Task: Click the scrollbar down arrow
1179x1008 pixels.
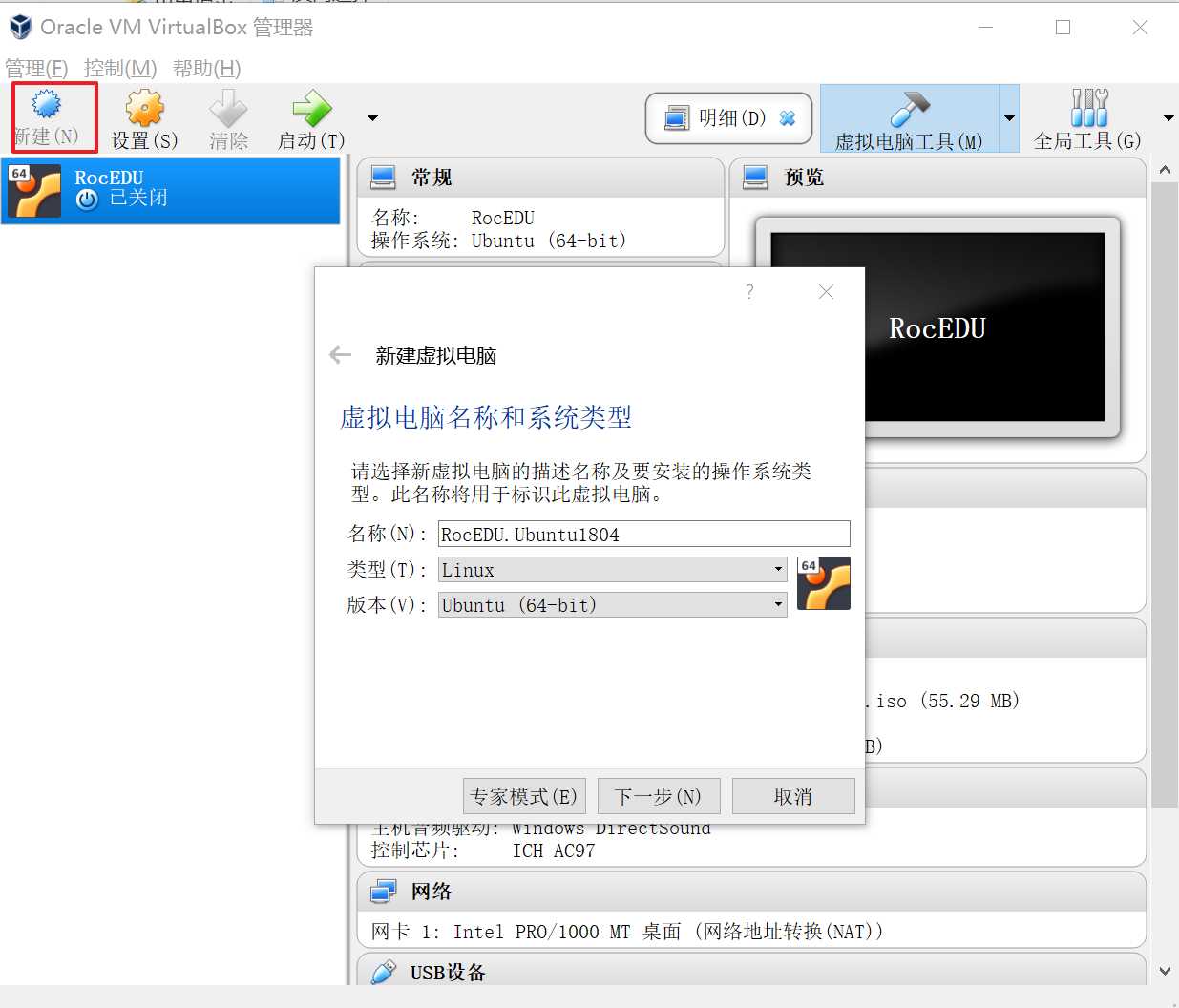Action: [x=1165, y=972]
